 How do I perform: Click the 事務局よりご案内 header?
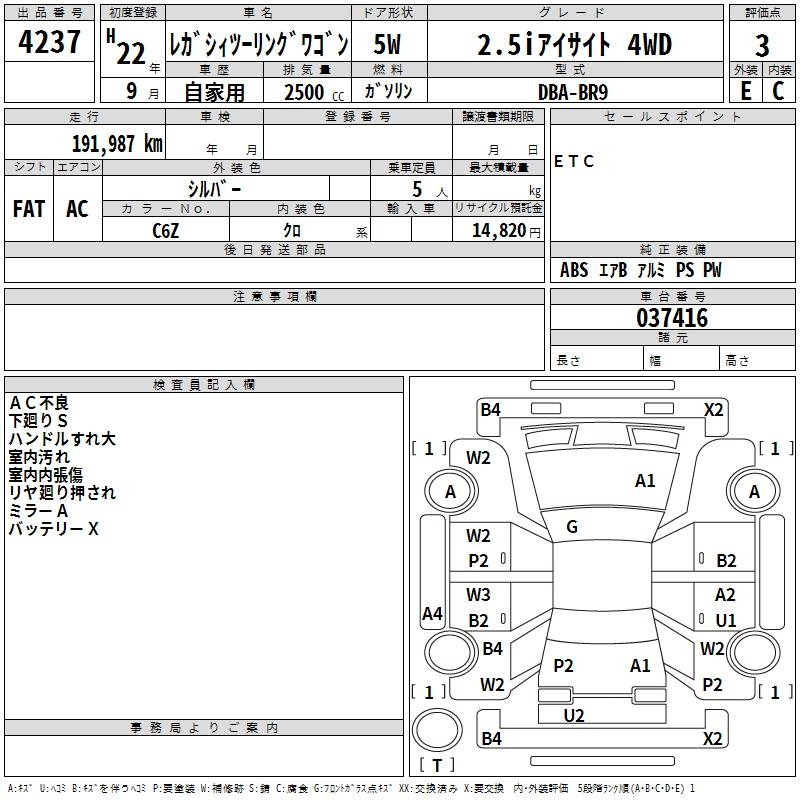(204, 728)
